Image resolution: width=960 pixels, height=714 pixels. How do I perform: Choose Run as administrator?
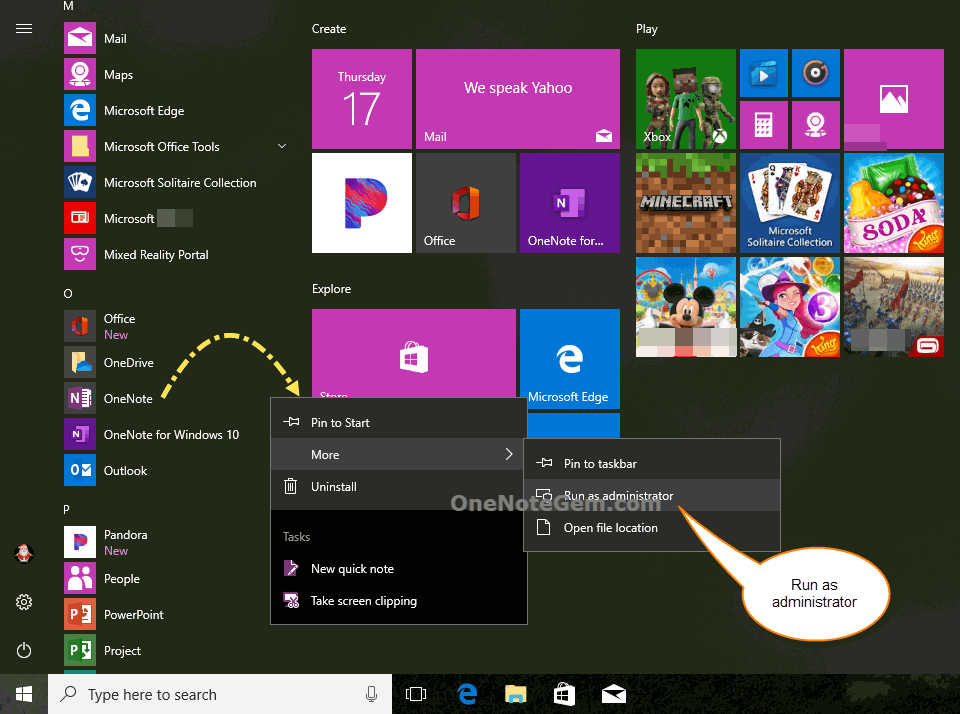point(652,495)
